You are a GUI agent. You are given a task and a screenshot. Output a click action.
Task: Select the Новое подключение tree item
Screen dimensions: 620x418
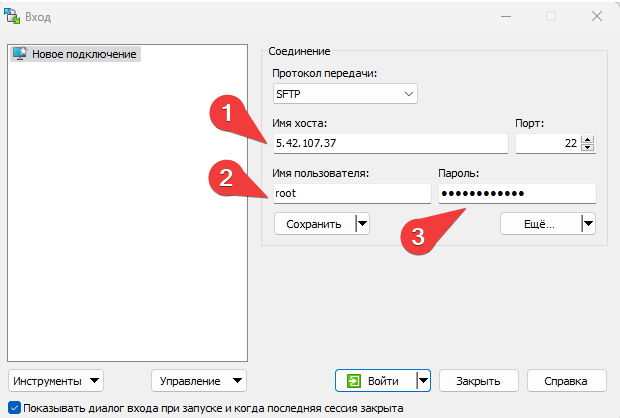click(x=83, y=54)
